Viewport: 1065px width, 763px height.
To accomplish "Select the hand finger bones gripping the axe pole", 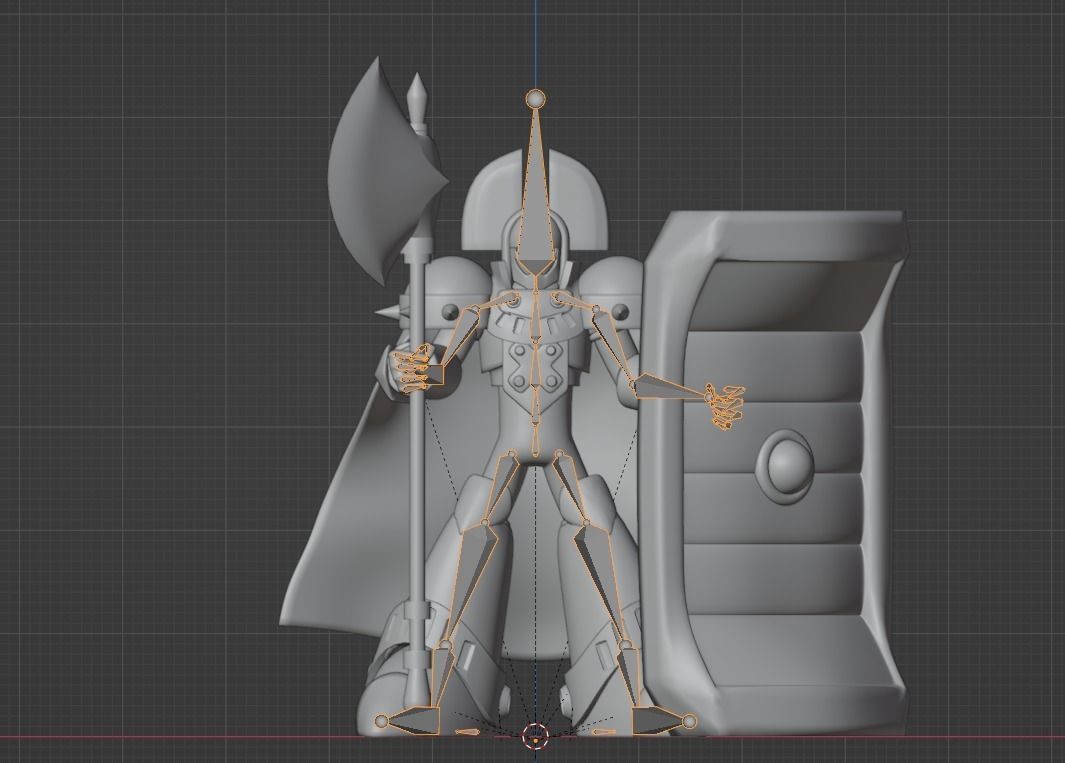I will pos(414,370).
